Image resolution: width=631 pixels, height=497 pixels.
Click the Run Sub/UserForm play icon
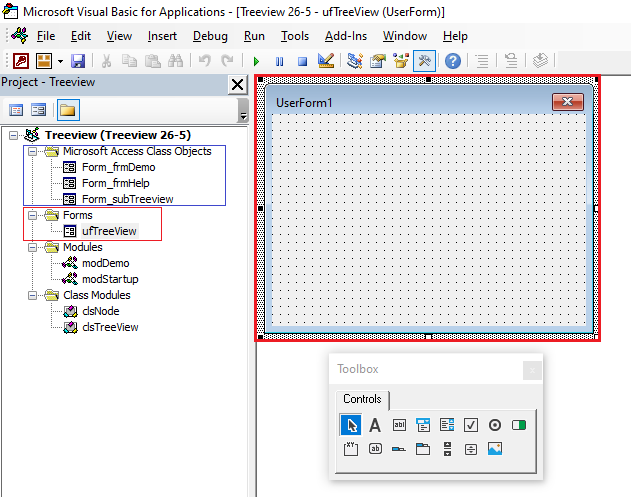(x=257, y=61)
